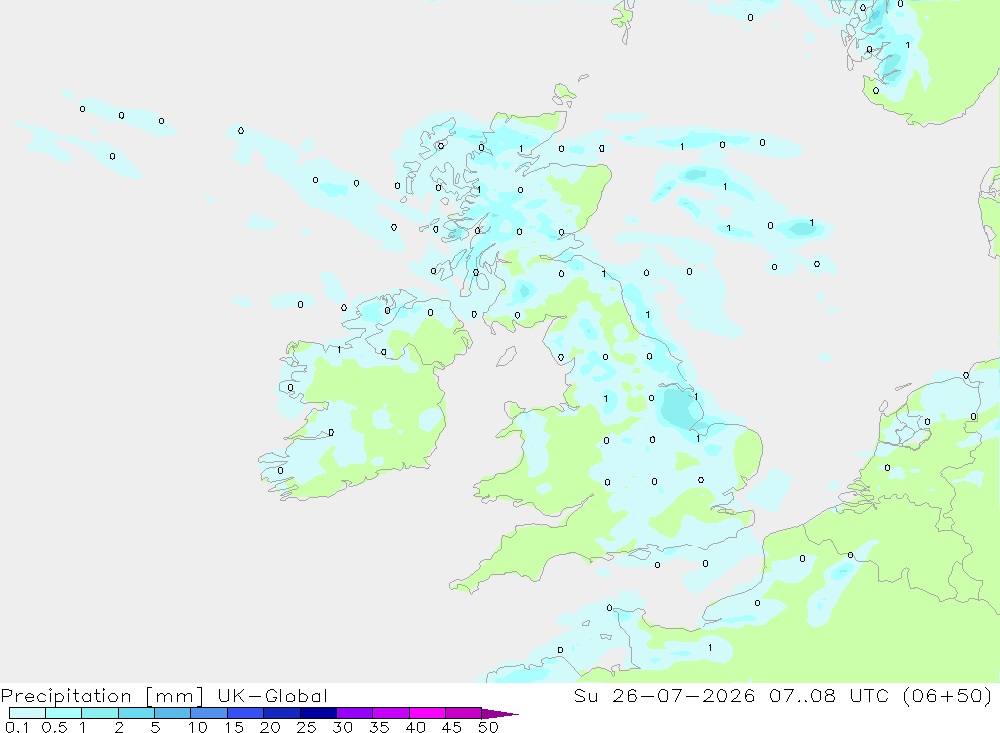This screenshot has width=1000, height=733.
Task: Select the 45–50 mm legend swatch
Action: 464,713
